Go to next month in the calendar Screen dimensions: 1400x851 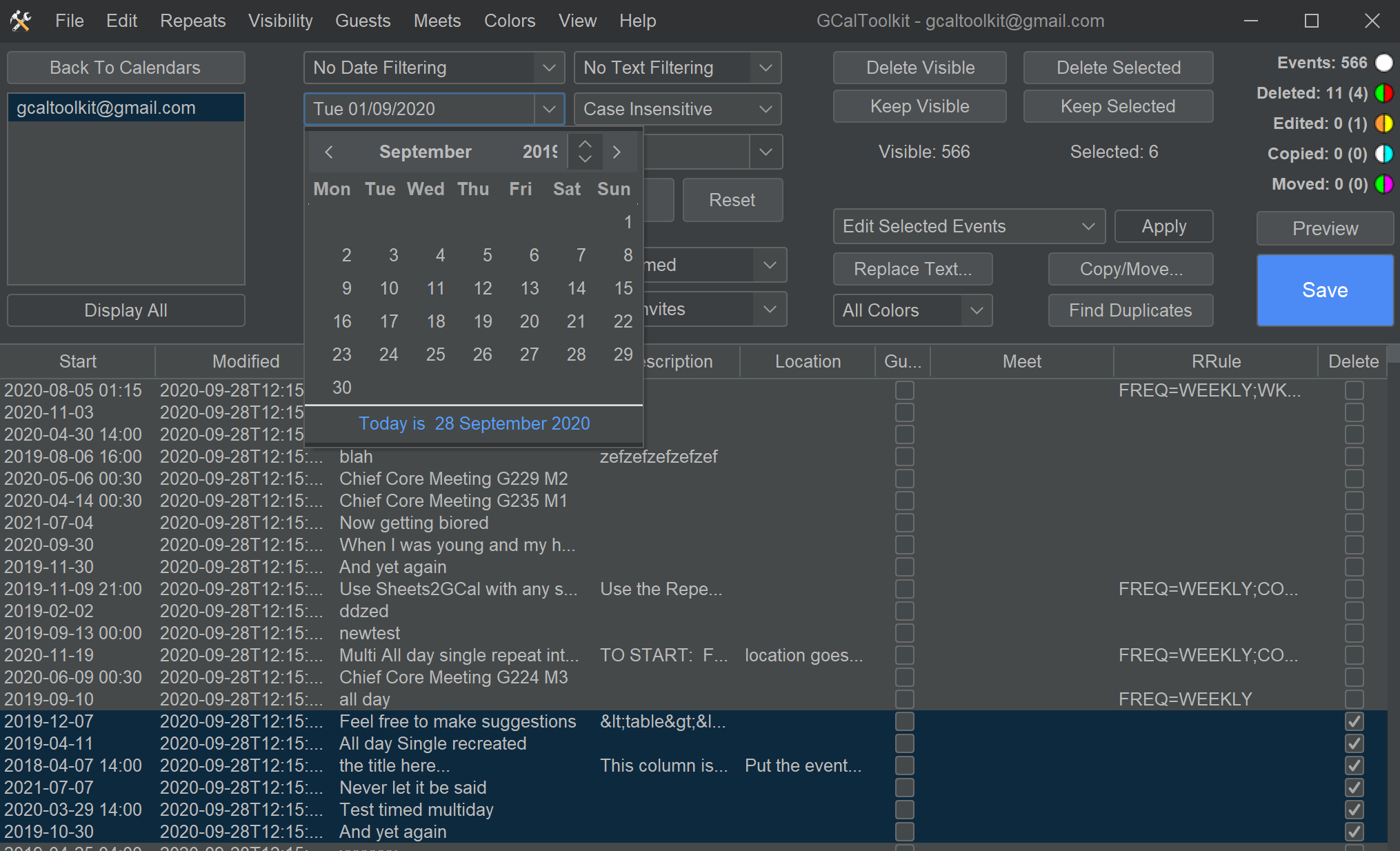(x=617, y=152)
